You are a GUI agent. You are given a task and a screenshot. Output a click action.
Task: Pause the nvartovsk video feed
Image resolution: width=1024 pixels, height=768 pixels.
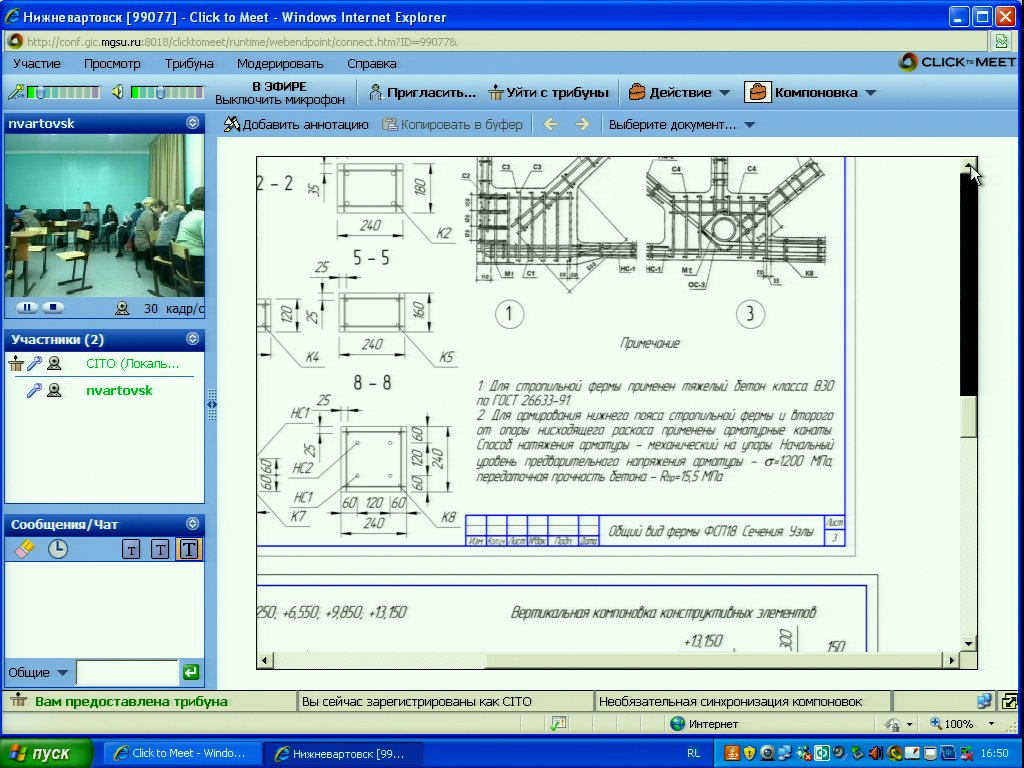pyautogui.click(x=27, y=308)
